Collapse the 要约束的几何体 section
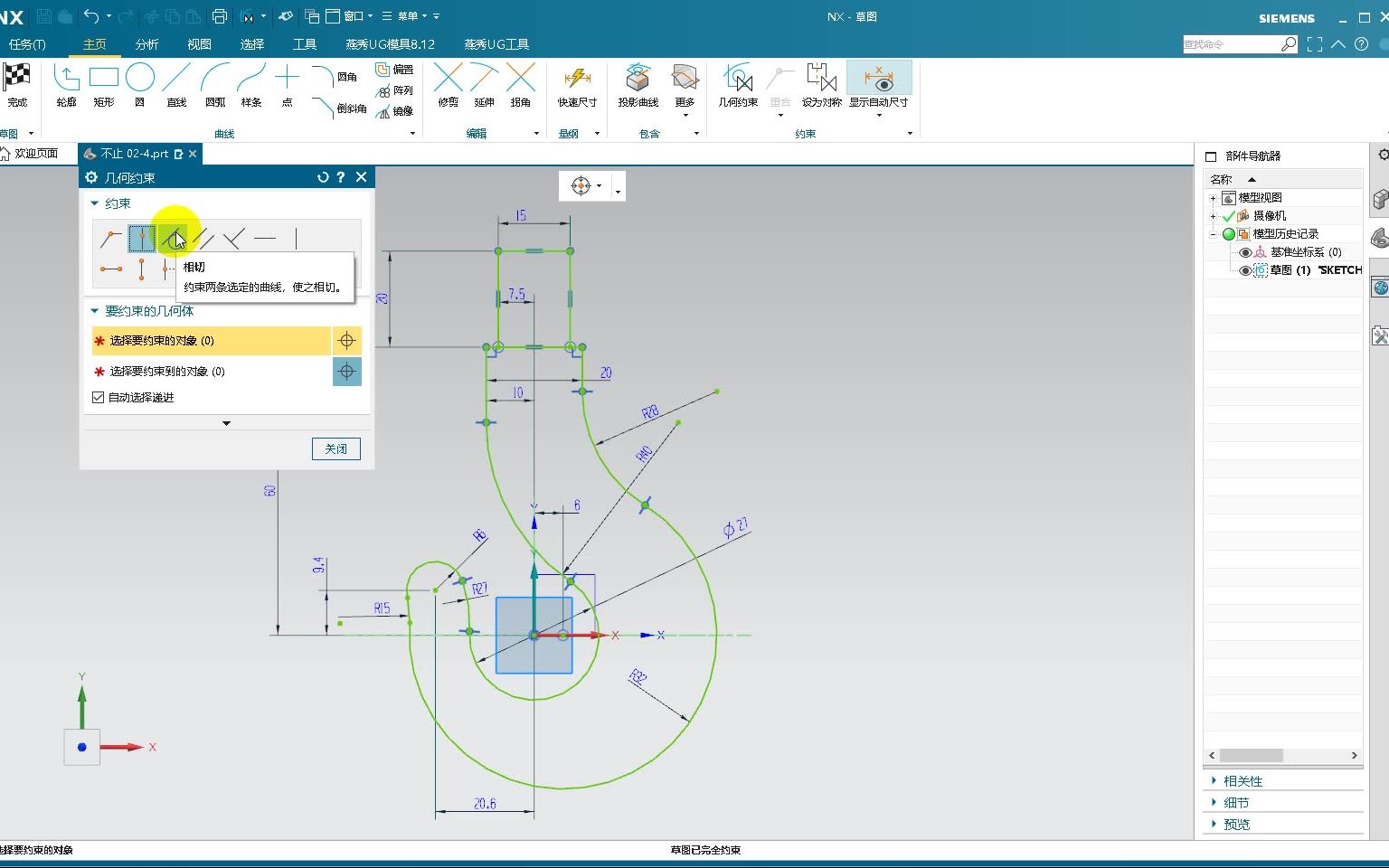This screenshot has height=868, width=1389. tap(95, 311)
